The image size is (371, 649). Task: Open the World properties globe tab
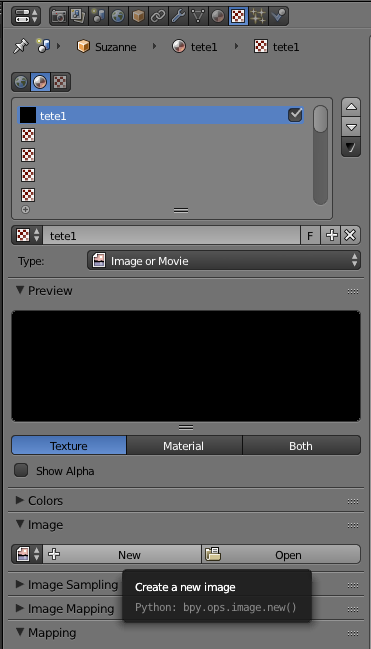coord(118,16)
